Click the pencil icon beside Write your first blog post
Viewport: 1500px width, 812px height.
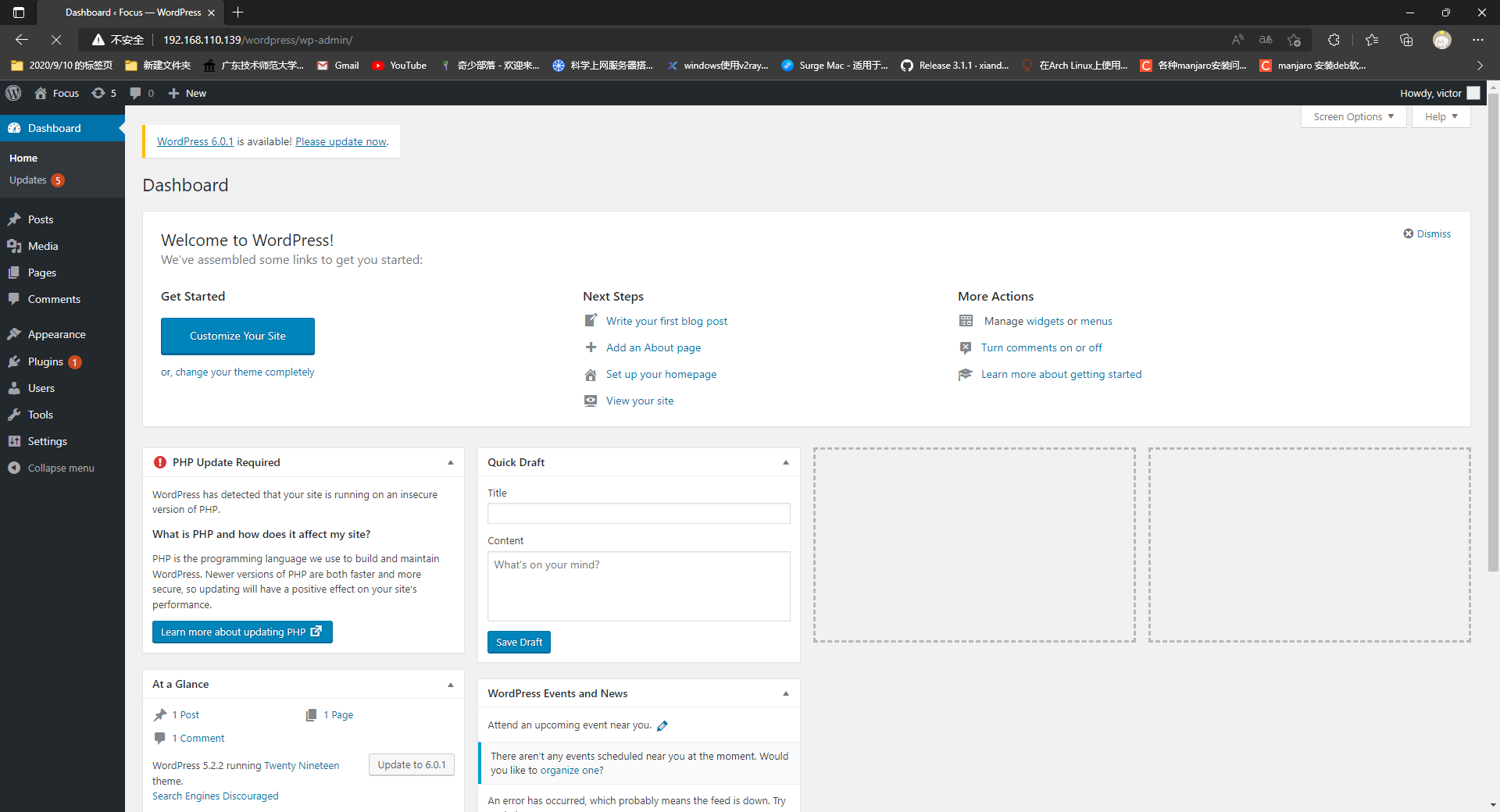pos(591,320)
